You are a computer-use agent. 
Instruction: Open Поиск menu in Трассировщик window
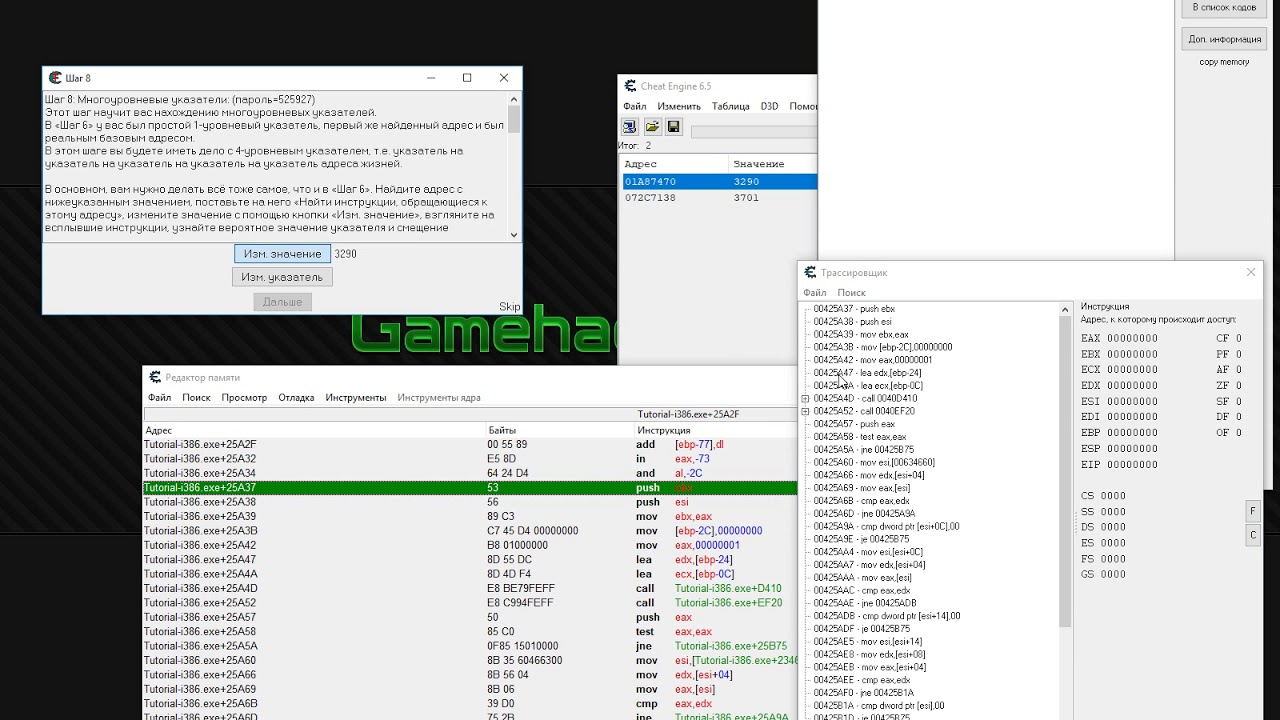click(x=851, y=293)
